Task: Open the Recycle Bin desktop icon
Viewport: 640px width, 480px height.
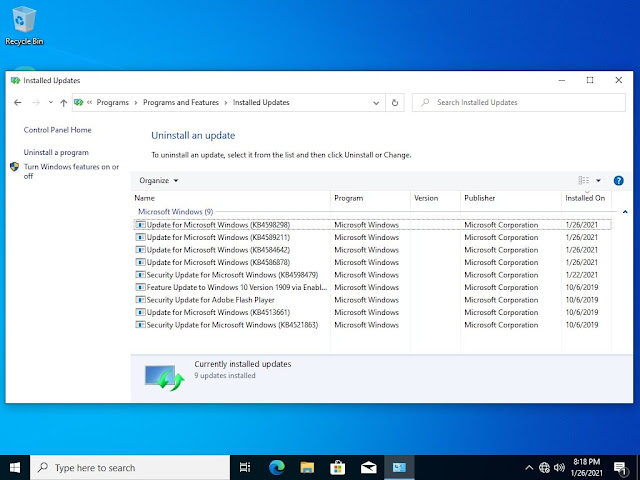Action: click(x=24, y=25)
